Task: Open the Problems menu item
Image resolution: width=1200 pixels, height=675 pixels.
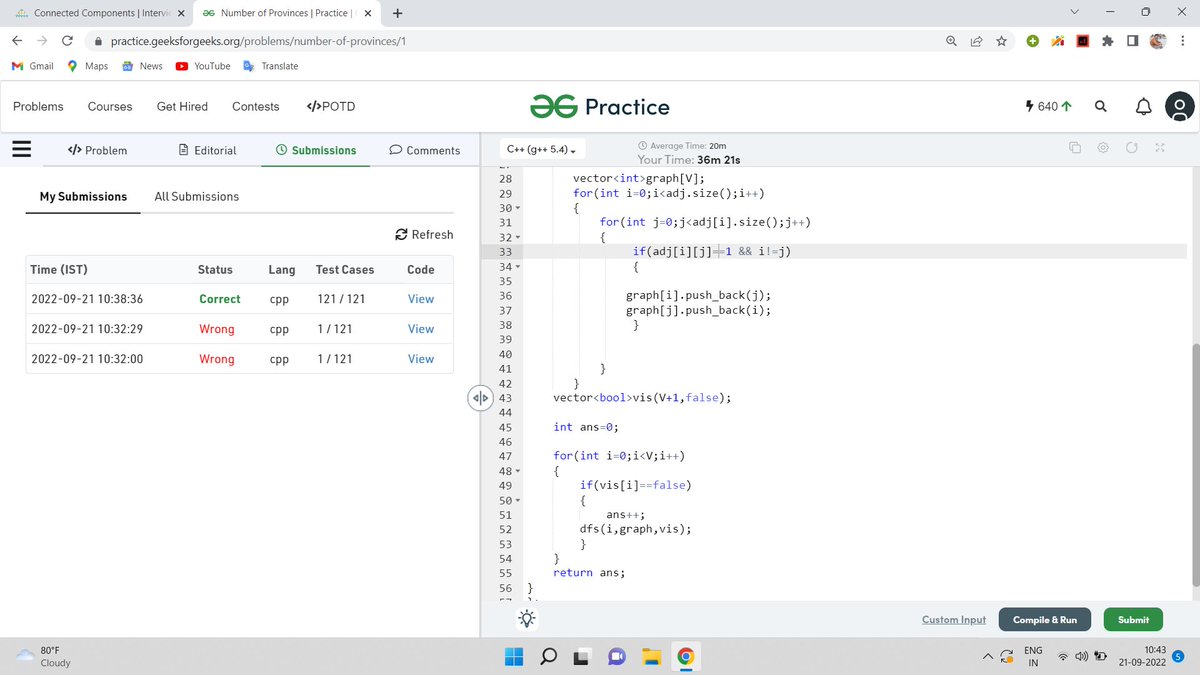Action: tap(38, 106)
